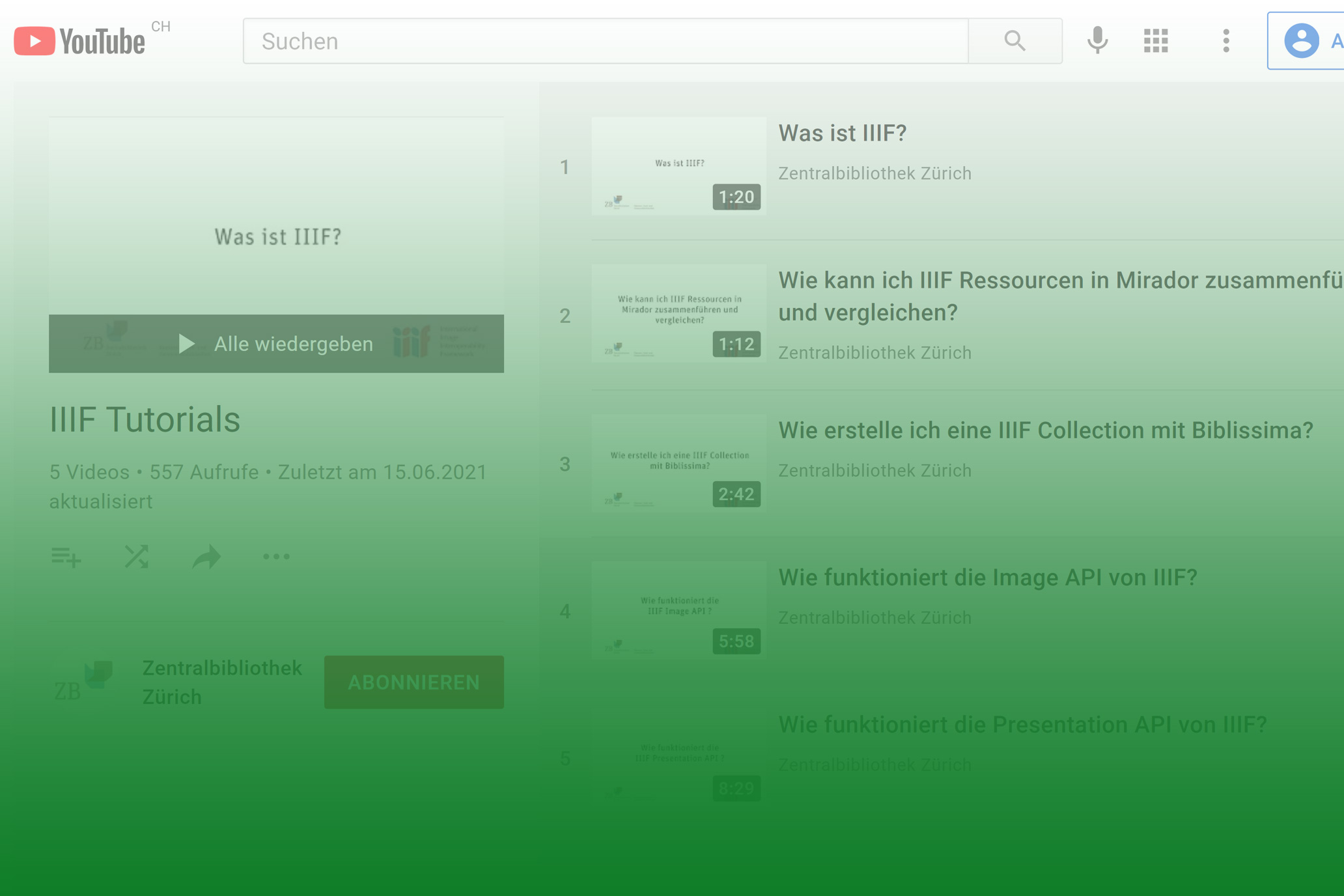Viewport: 1344px width, 896px height.
Task: Open channel name under Biblissima video
Action: click(875, 471)
